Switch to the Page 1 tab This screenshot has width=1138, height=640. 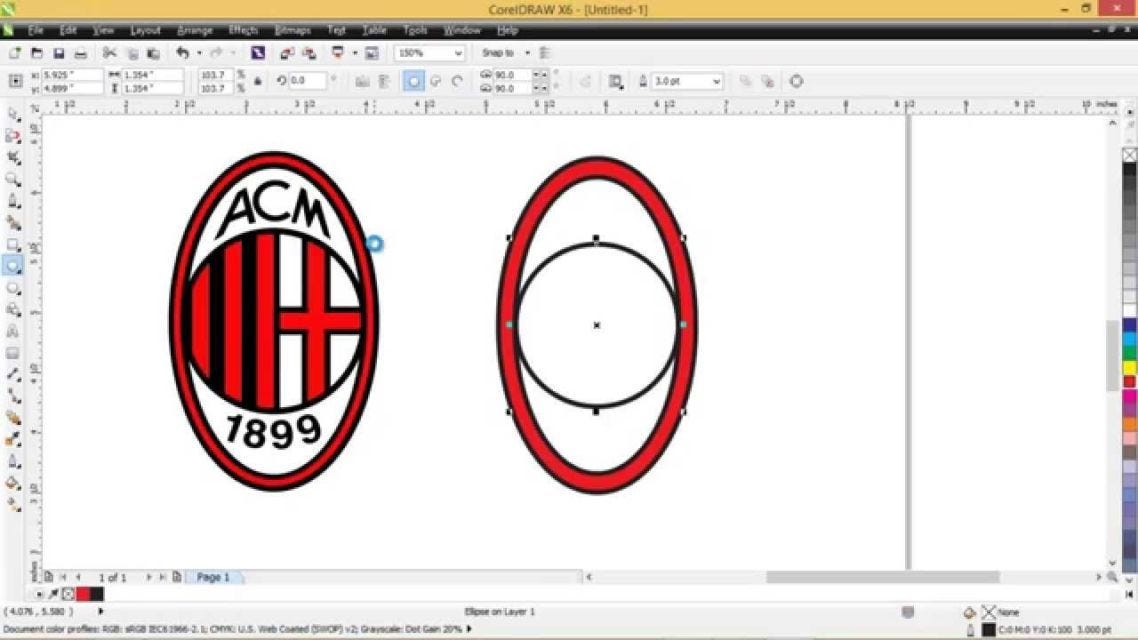[x=213, y=577]
